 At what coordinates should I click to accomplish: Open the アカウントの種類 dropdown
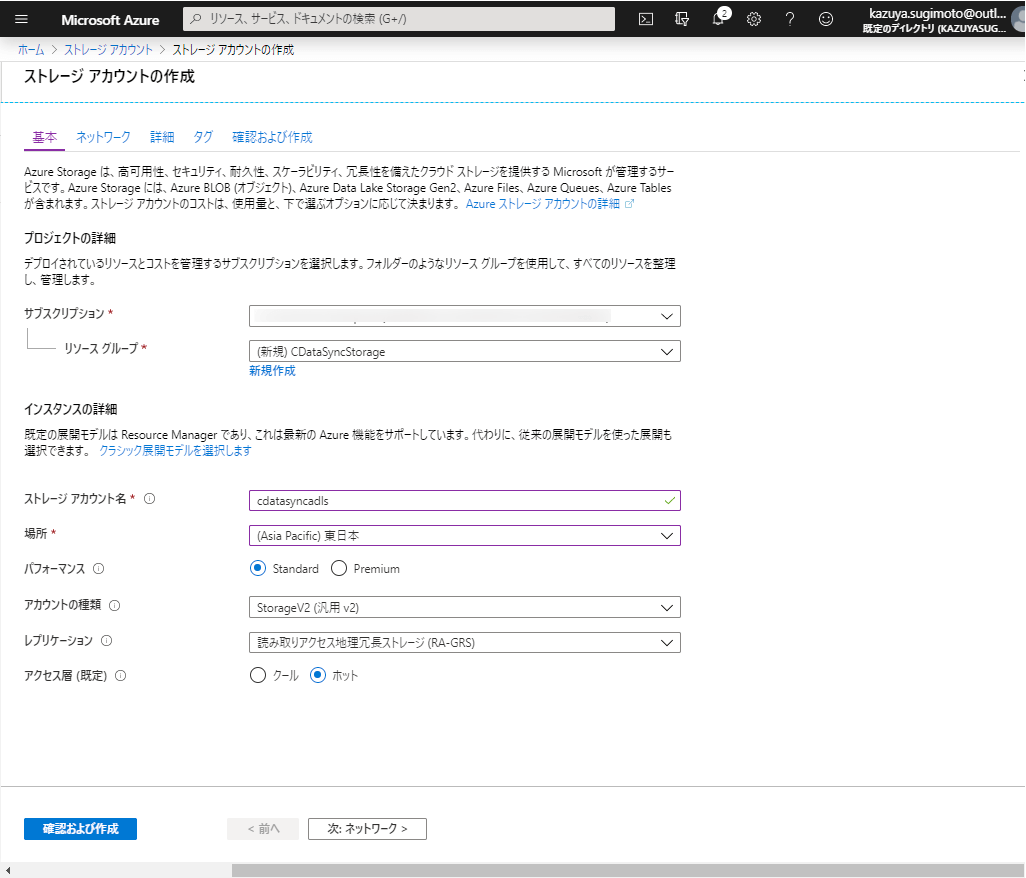tap(465, 607)
